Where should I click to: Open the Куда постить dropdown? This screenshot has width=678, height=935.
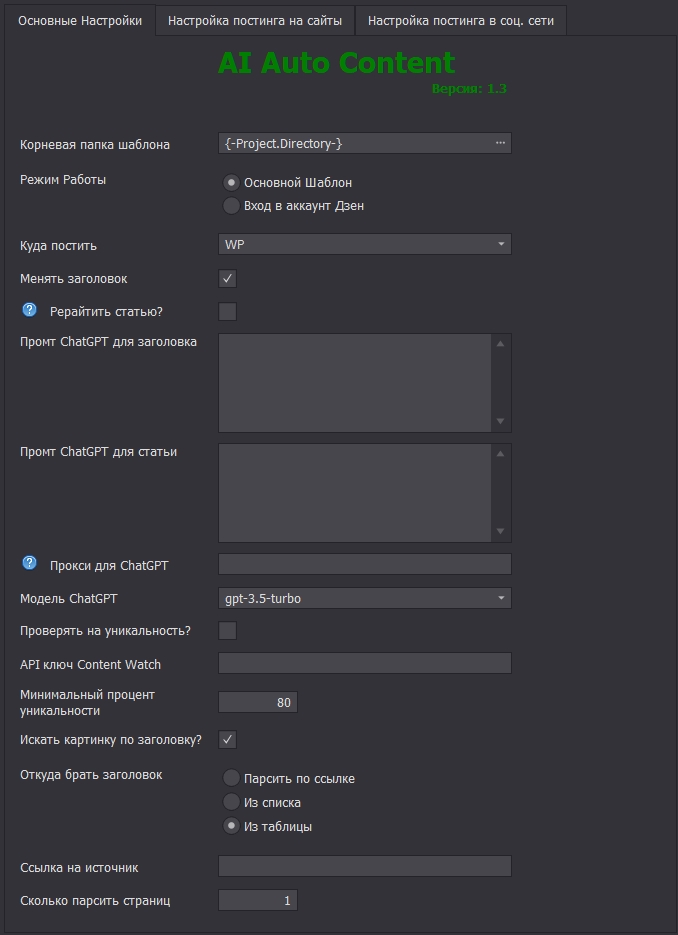pos(364,244)
